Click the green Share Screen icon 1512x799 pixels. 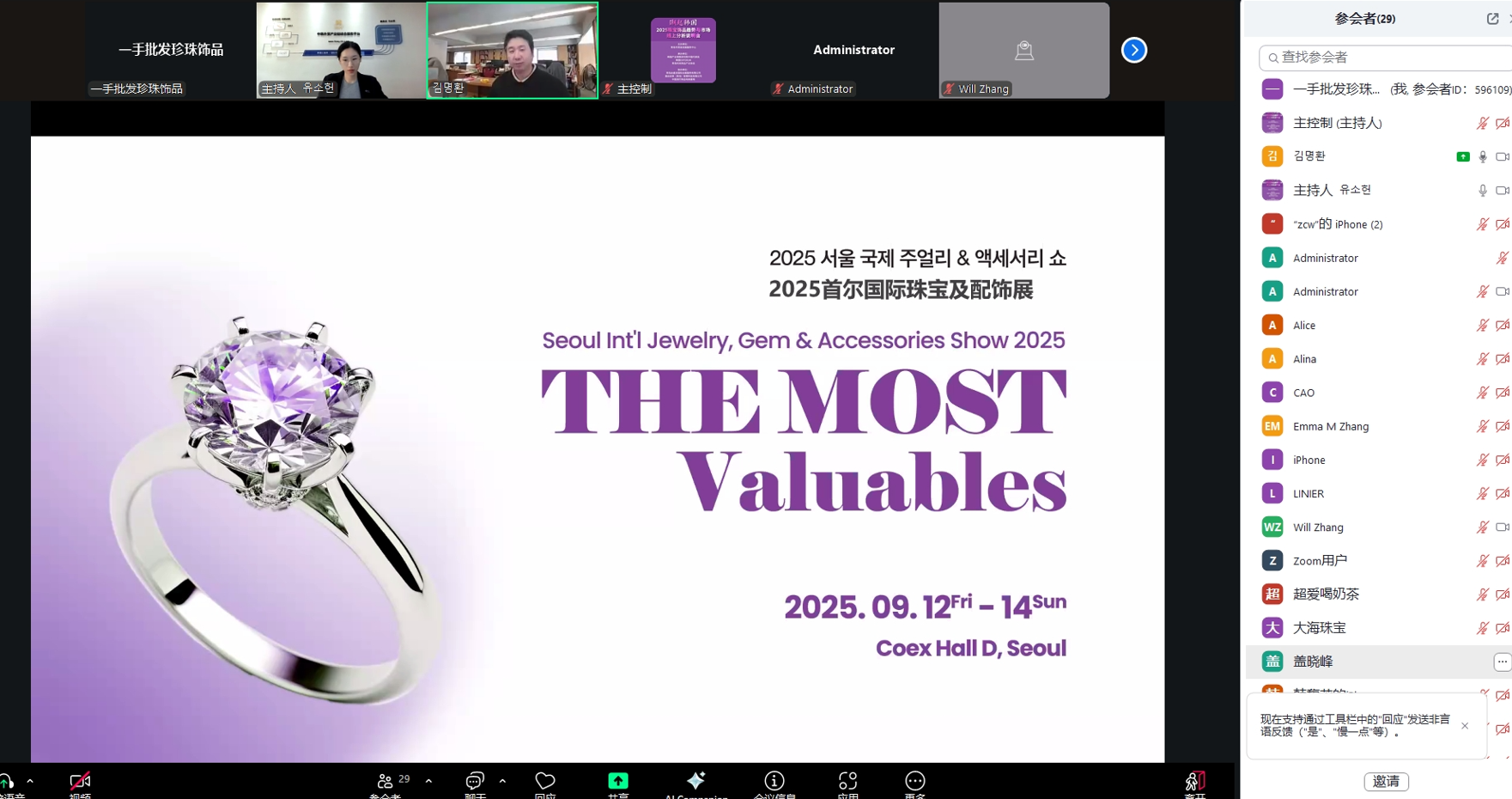(617, 781)
